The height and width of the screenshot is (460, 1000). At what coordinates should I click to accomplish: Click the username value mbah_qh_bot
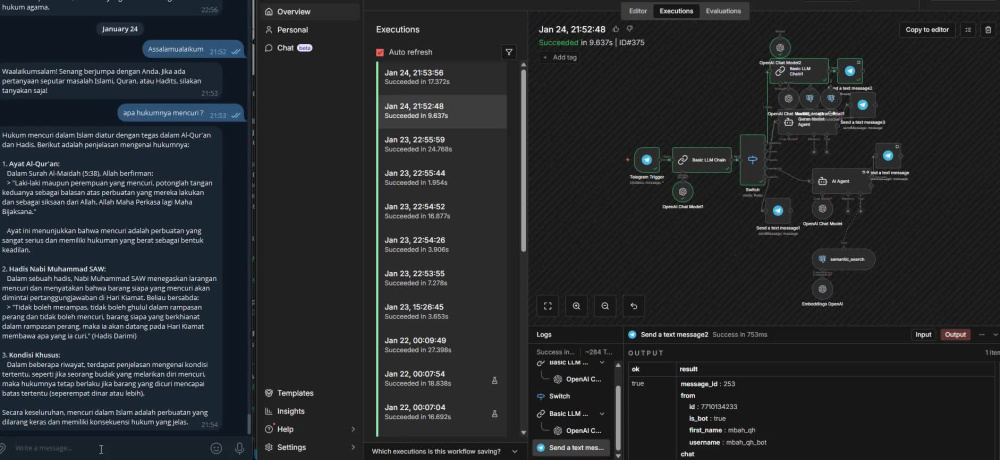[x=746, y=442]
